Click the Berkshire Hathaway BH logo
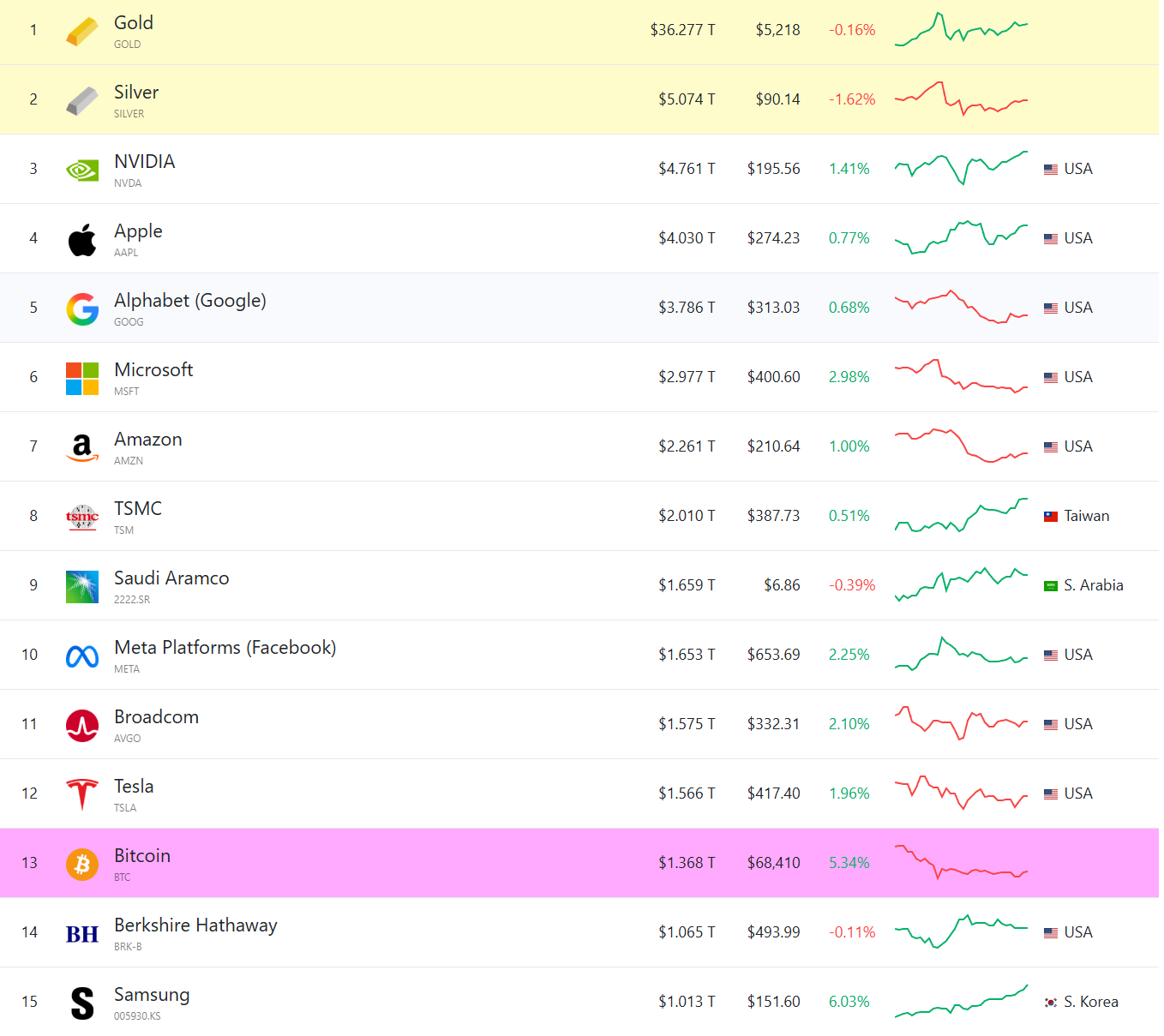Screen dimensions: 1164x1036 pos(82,934)
